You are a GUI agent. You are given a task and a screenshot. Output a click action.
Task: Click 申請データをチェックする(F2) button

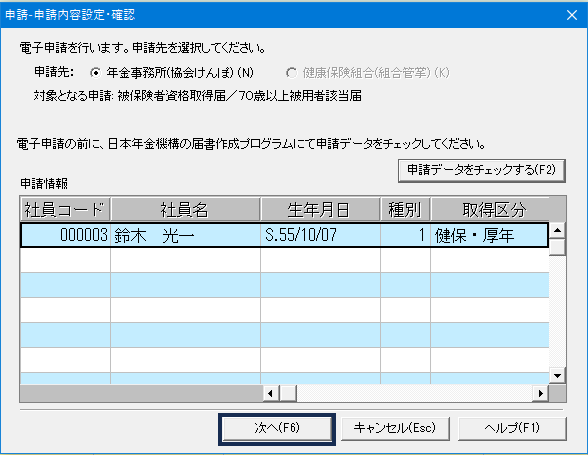[482, 171]
